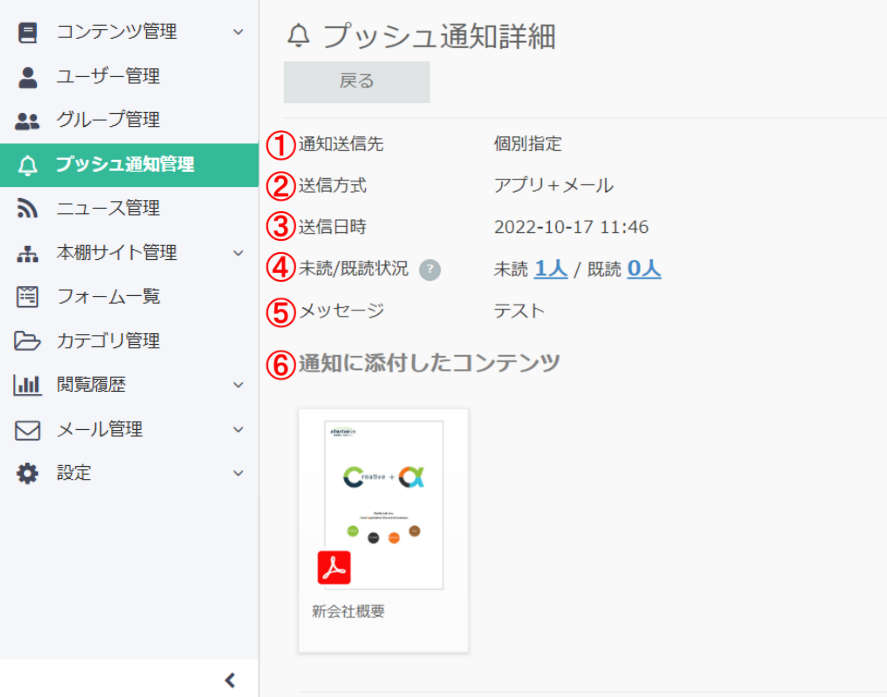
Task: Click the bell icon for プッシュ通知管理
Action: click(x=27, y=163)
